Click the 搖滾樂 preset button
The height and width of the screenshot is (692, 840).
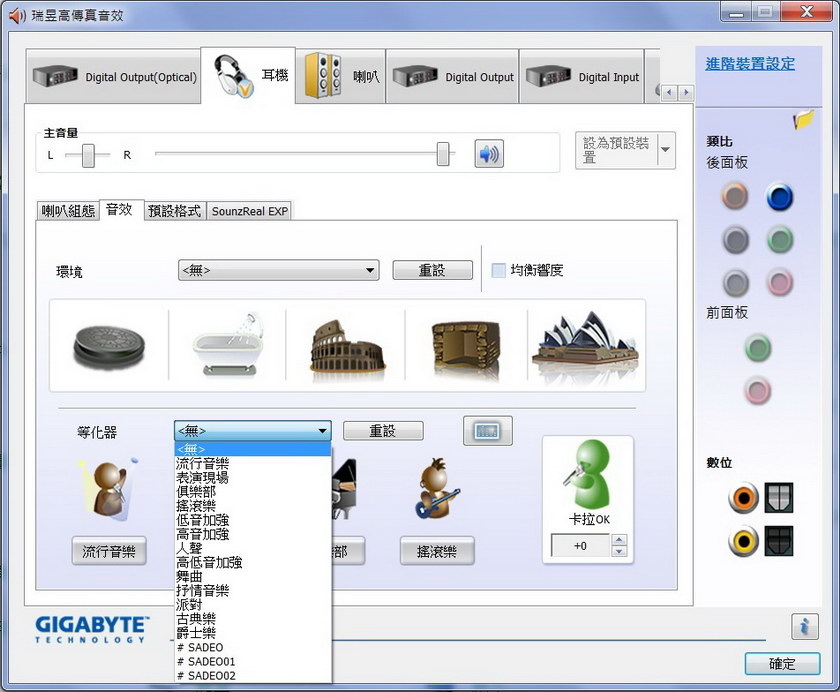[x=437, y=551]
